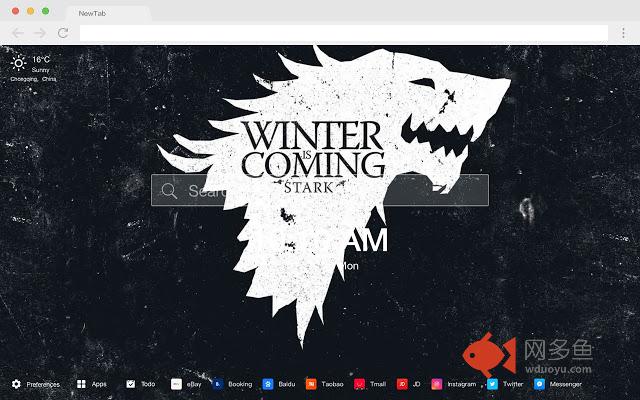Click the JD link text
Screen dimensions: 640x400
click(416, 384)
